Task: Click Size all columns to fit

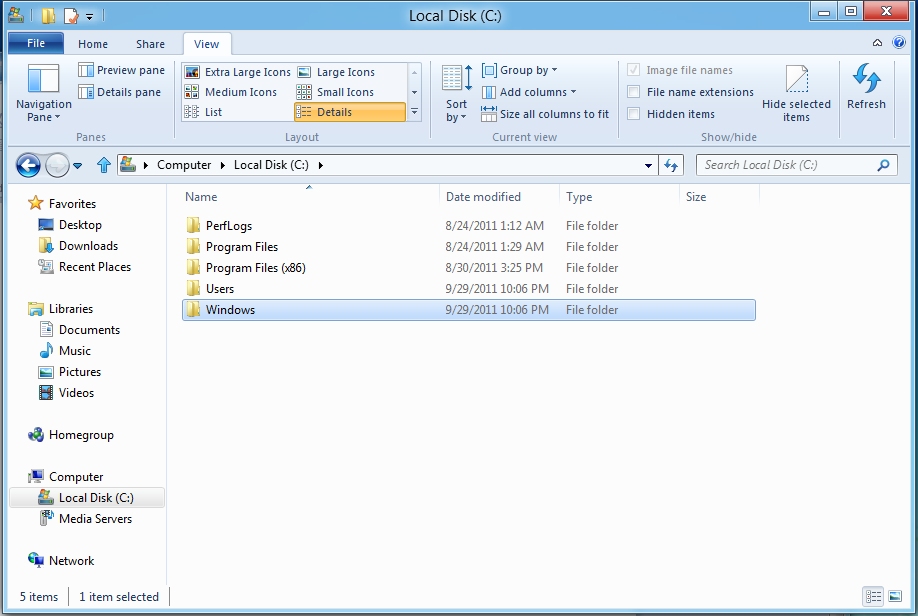Action: tap(545, 114)
